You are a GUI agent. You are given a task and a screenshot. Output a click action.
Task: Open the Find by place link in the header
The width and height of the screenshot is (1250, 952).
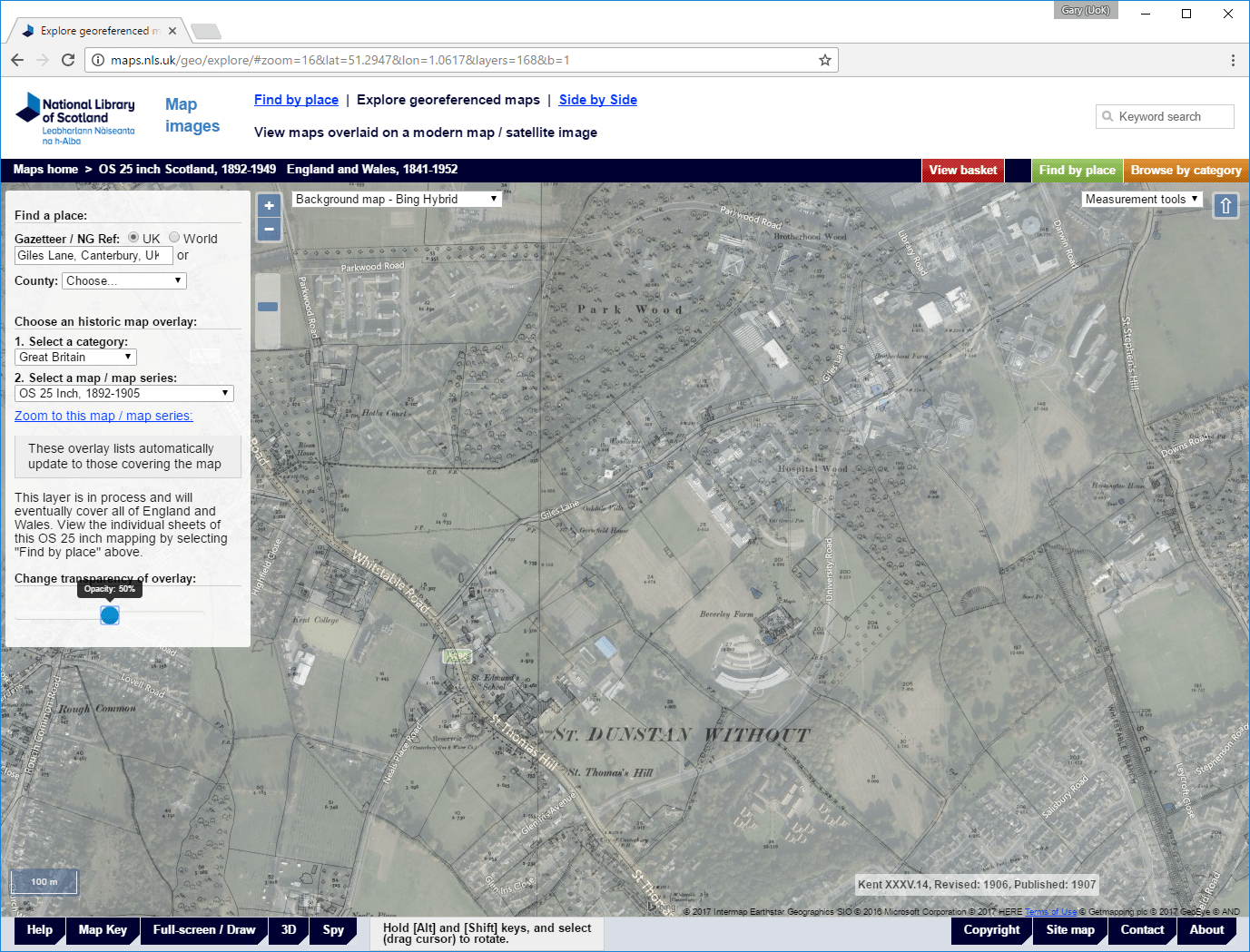[x=296, y=100]
